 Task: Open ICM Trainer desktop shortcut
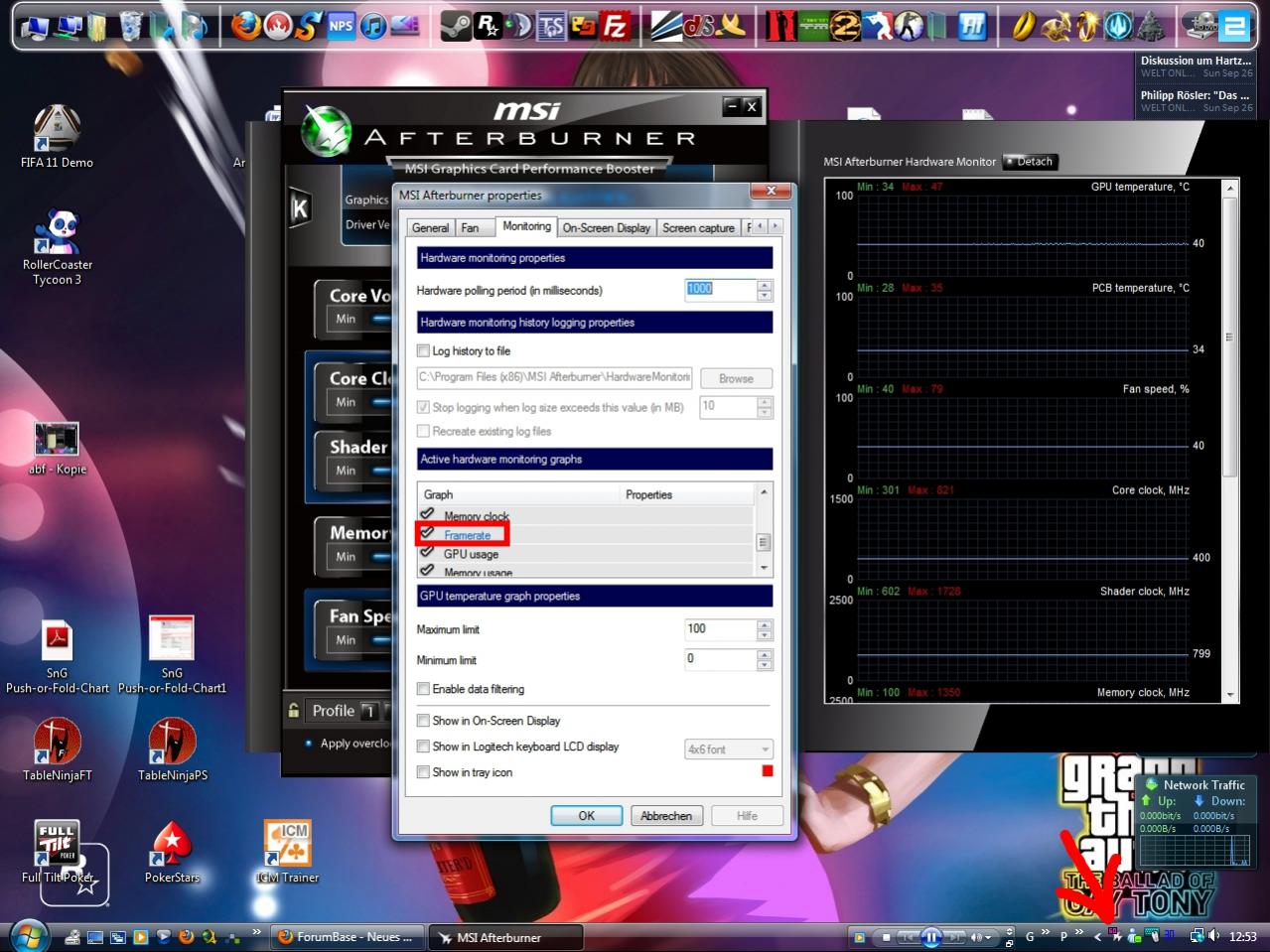pos(287,852)
